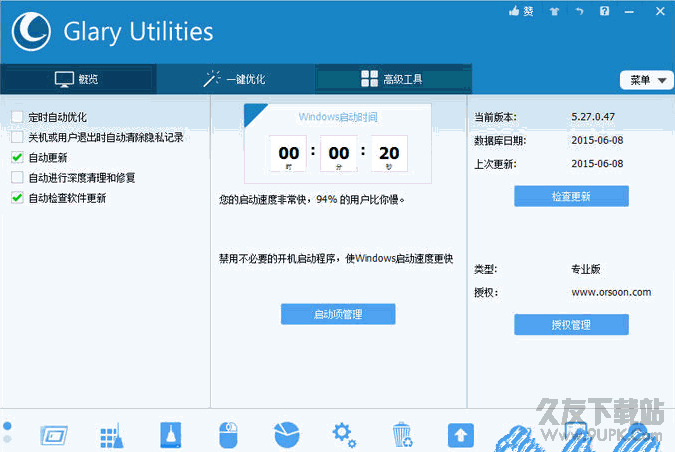Open the process manager gears icon

point(344,435)
